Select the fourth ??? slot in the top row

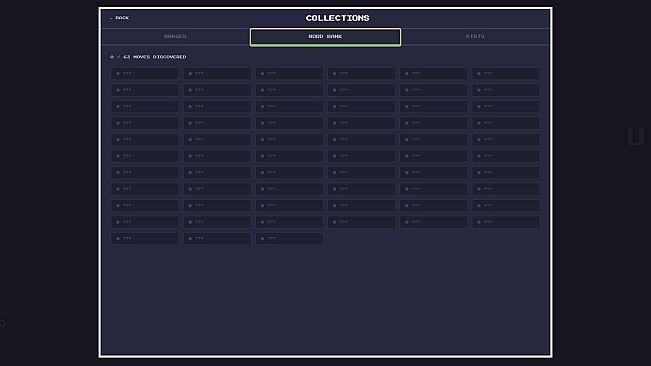point(362,74)
